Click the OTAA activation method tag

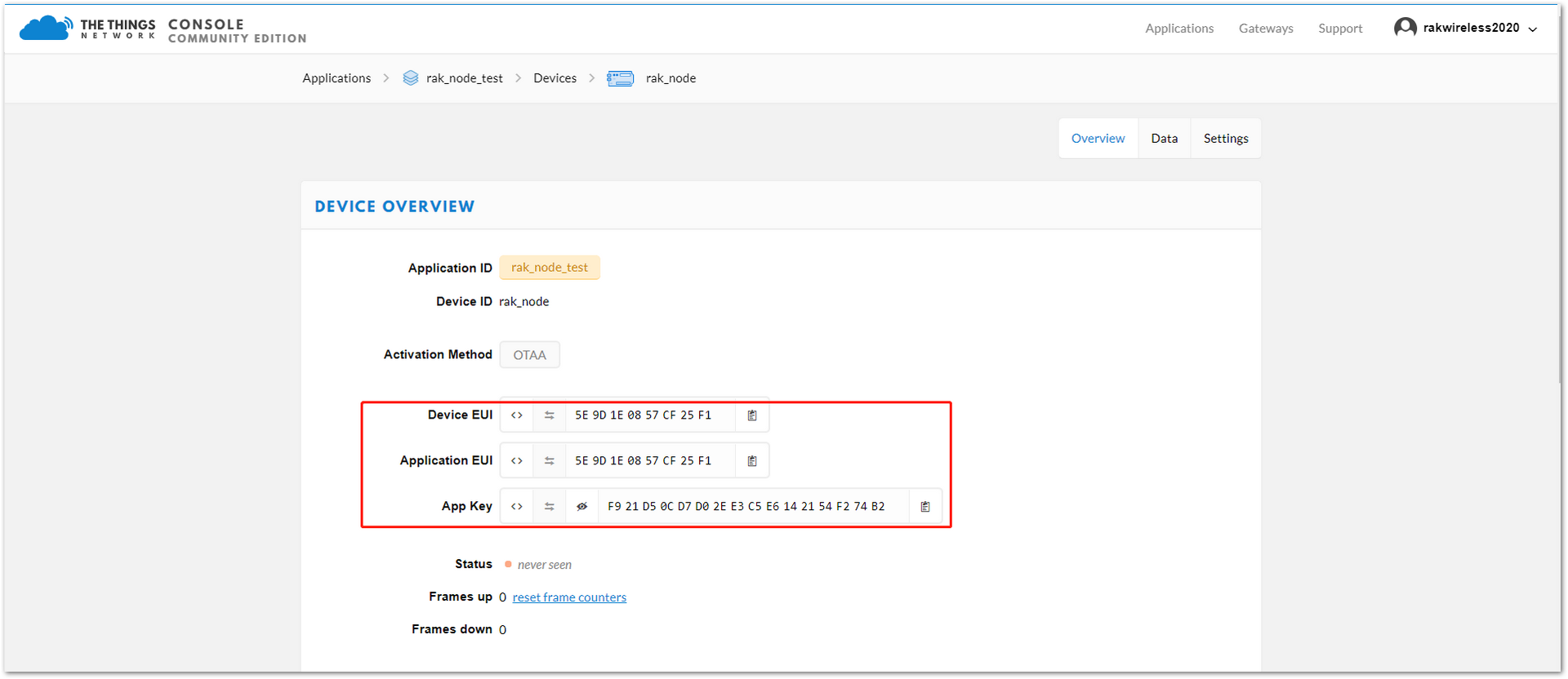click(530, 355)
